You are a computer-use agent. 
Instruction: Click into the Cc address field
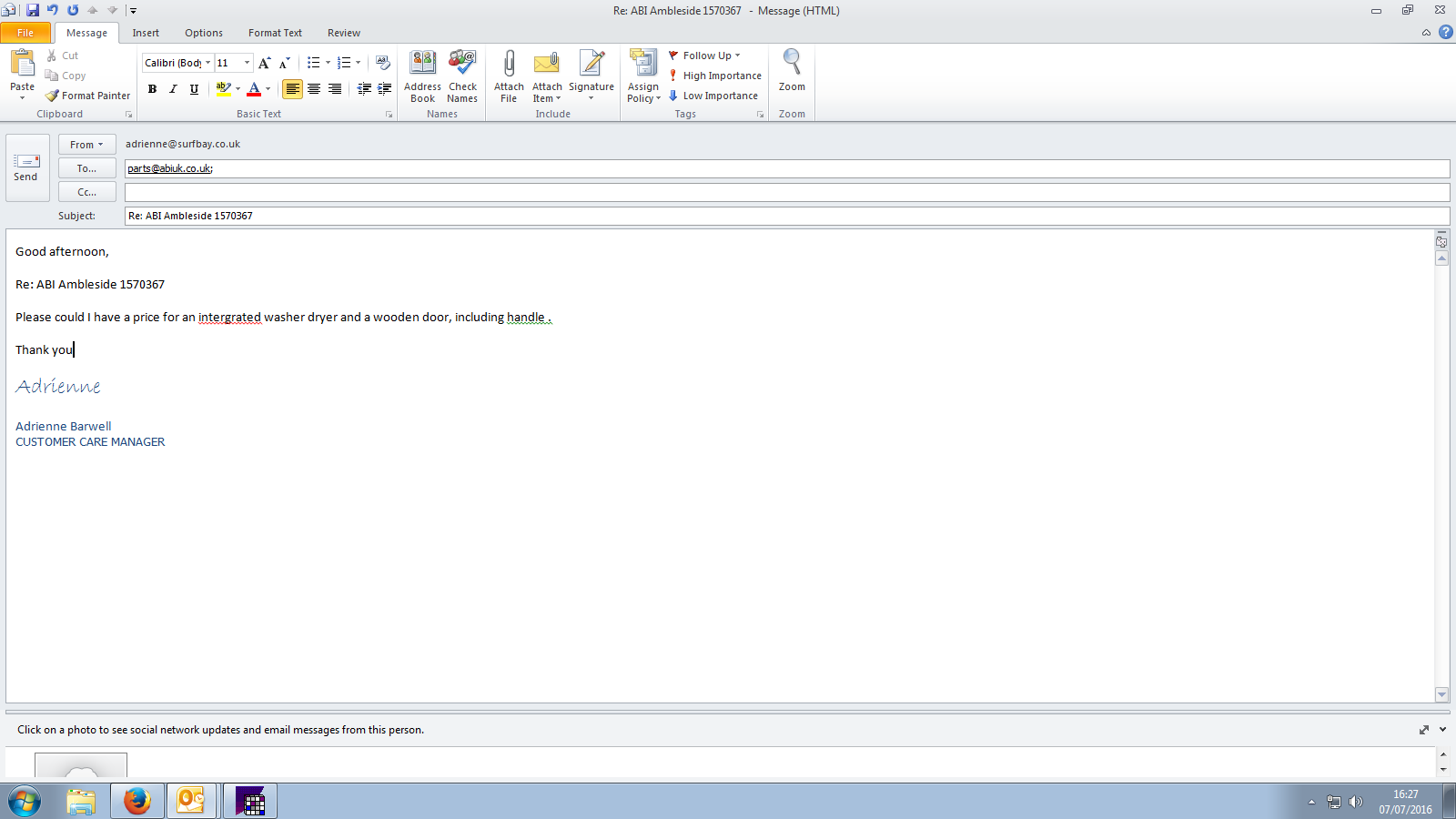[787, 192]
